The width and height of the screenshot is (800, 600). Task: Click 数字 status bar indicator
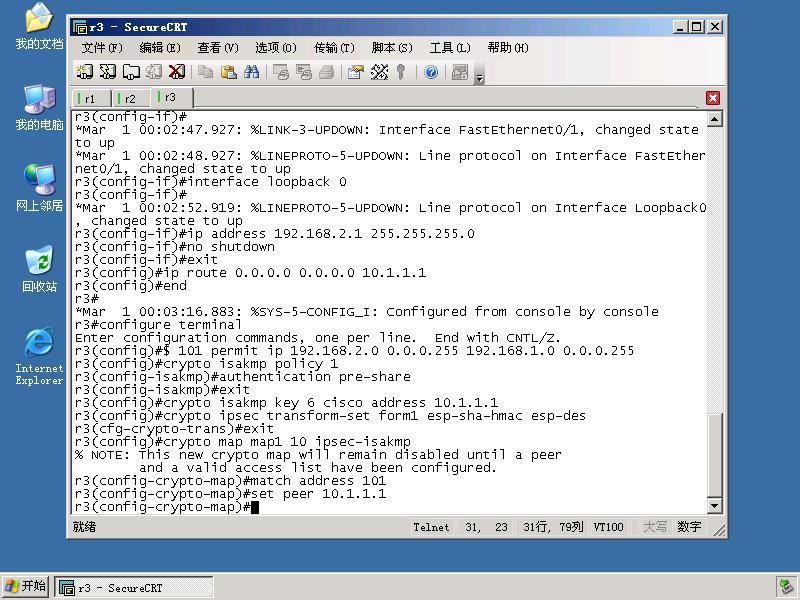tap(689, 527)
